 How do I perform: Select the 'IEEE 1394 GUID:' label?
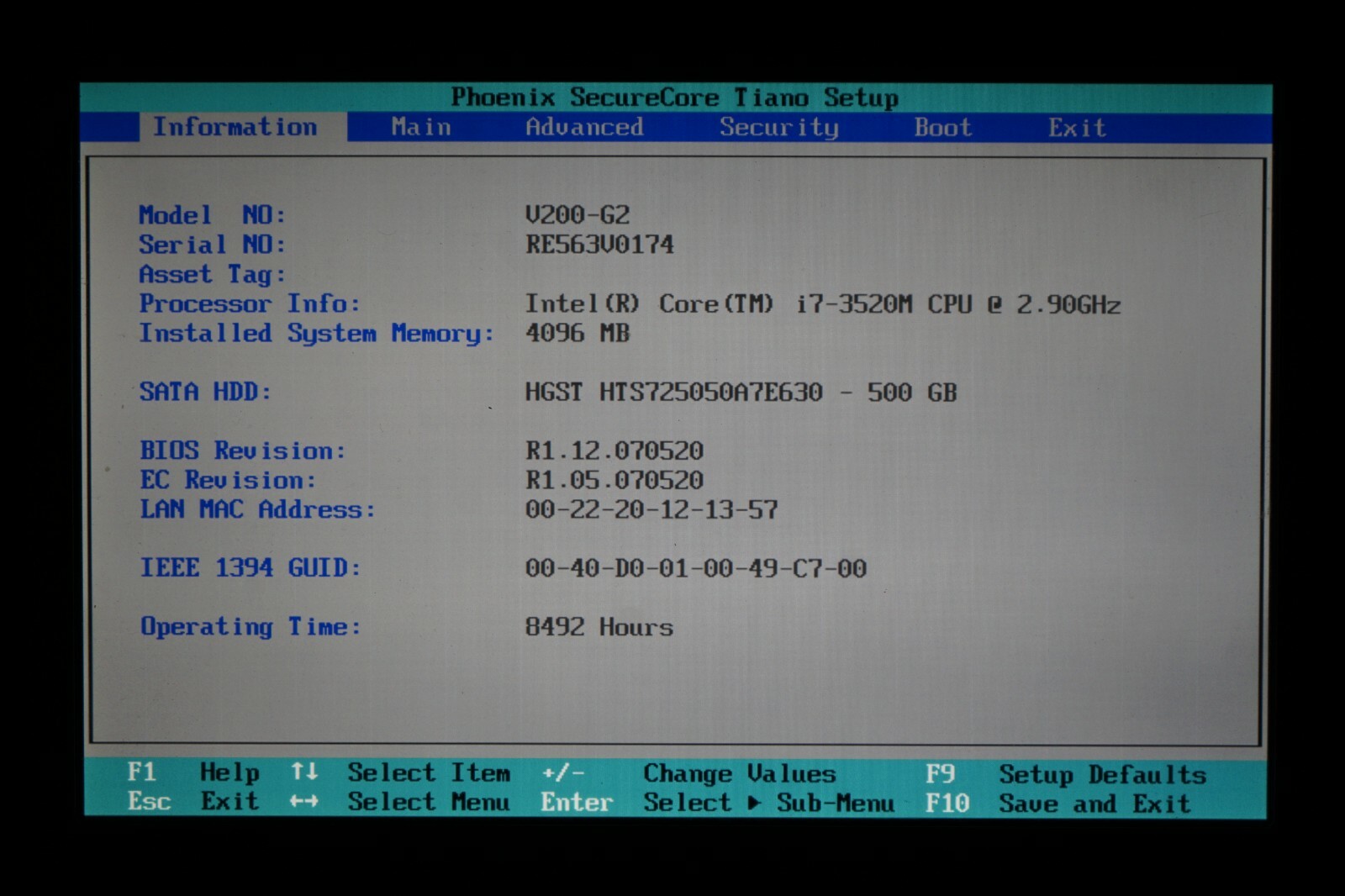click(x=251, y=568)
